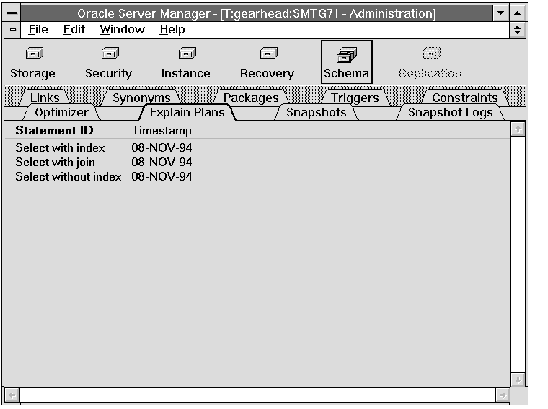548x409 pixels.
Task: Open the Edit menu
Action: [x=74, y=30]
